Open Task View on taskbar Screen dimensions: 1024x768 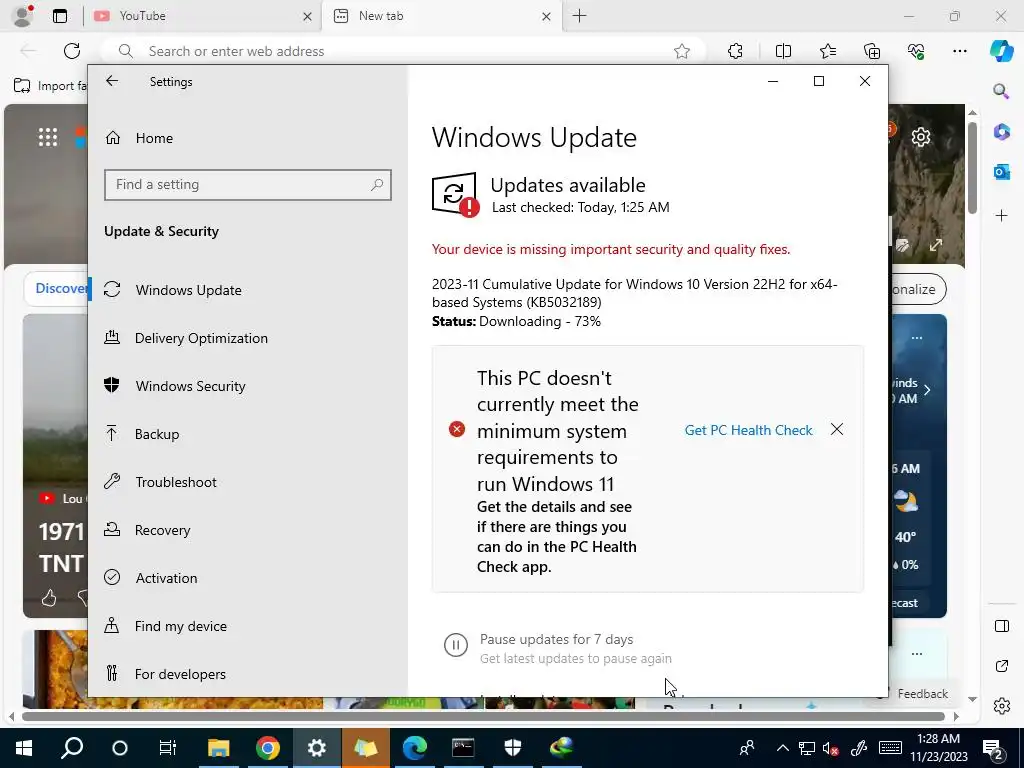click(x=168, y=748)
